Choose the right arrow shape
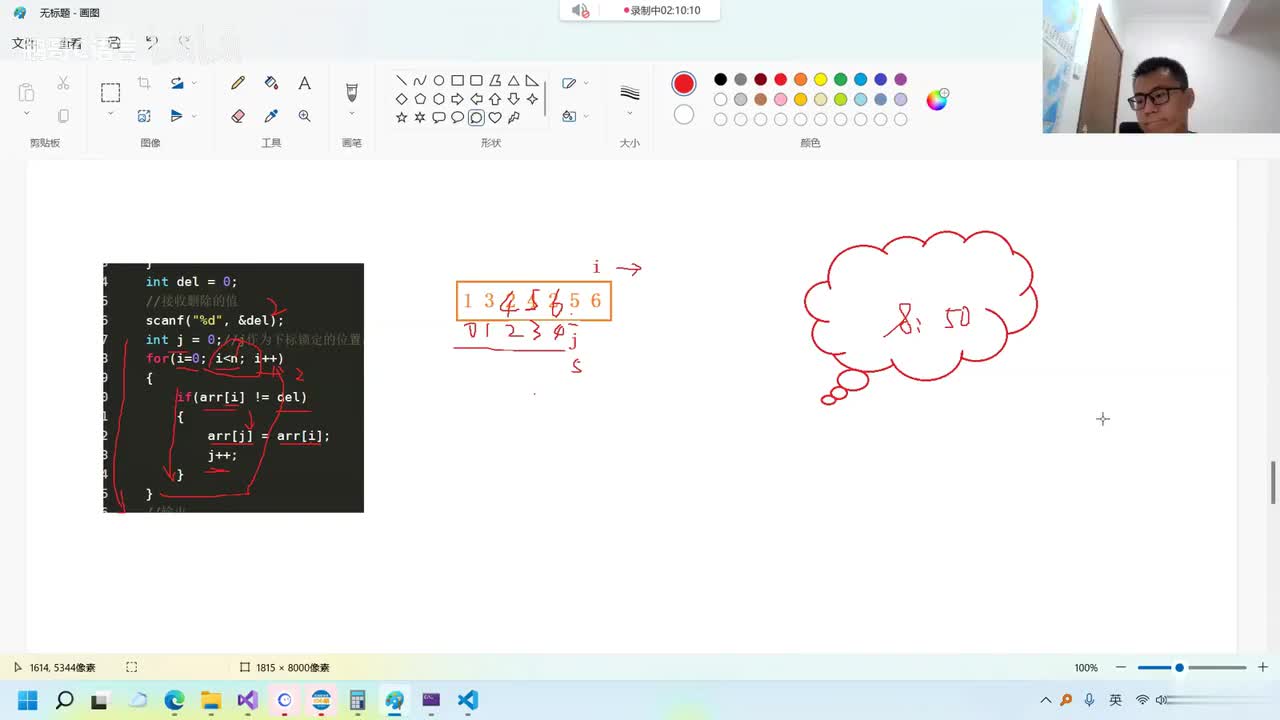Viewport: 1280px width, 720px height. (457, 99)
